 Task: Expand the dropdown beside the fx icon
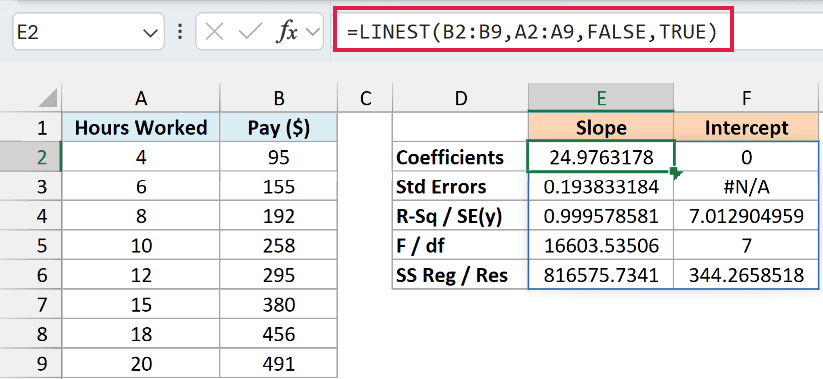(x=312, y=33)
